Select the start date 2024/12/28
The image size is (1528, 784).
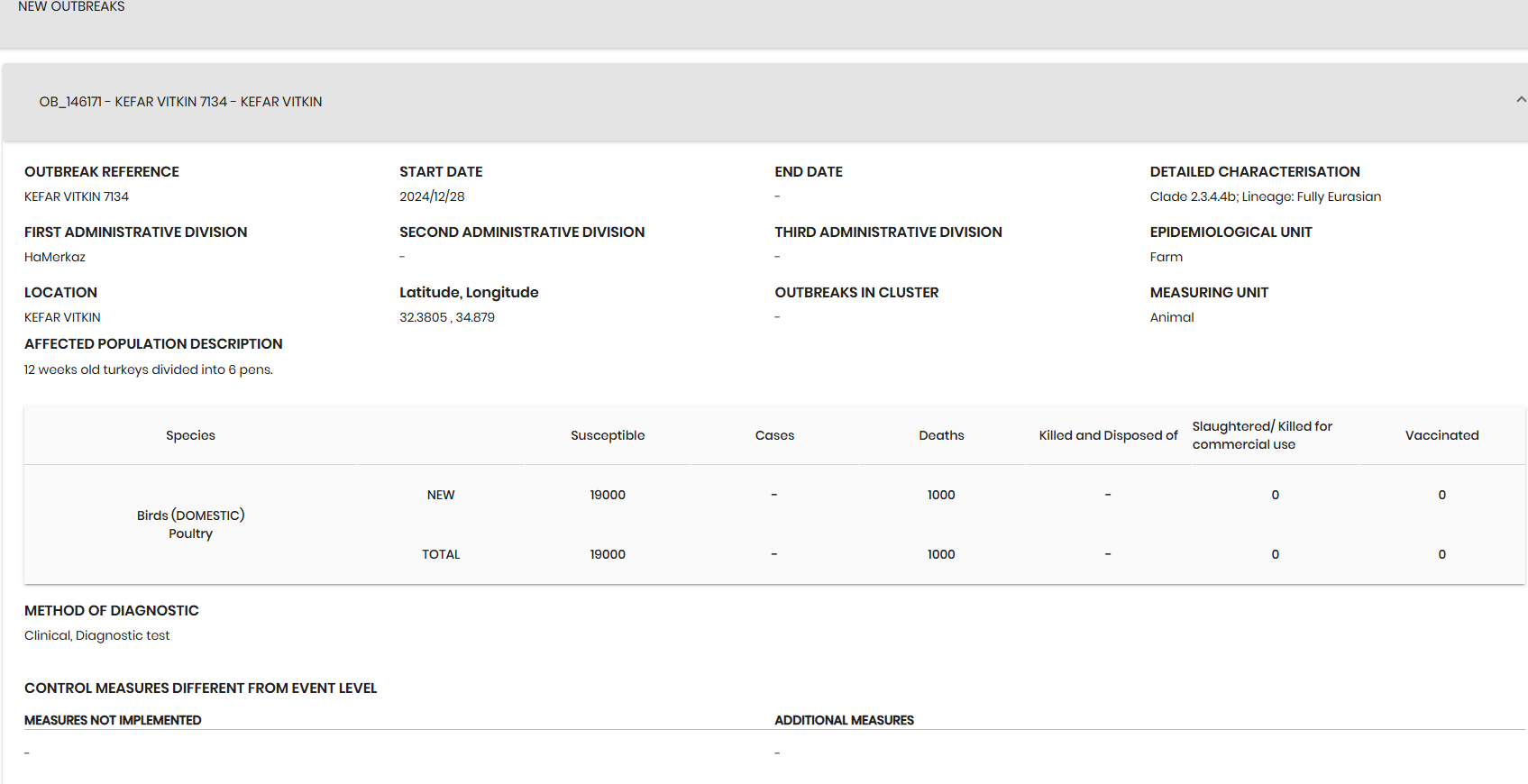(x=432, y=196)
